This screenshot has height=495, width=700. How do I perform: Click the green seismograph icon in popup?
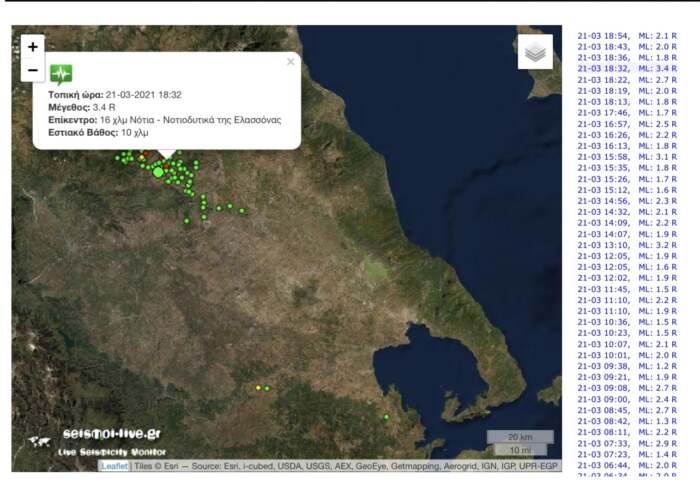click(62, 74)
